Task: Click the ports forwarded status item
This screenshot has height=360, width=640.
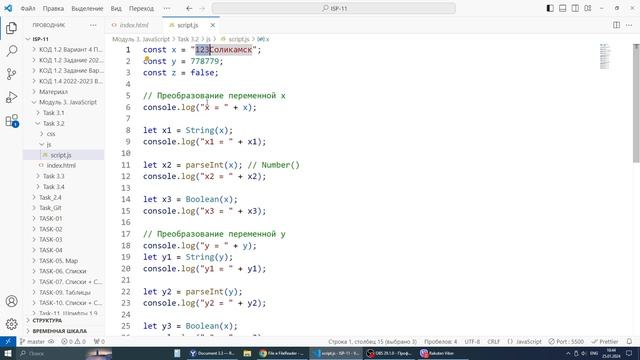Action: click(x=99, y=342)
